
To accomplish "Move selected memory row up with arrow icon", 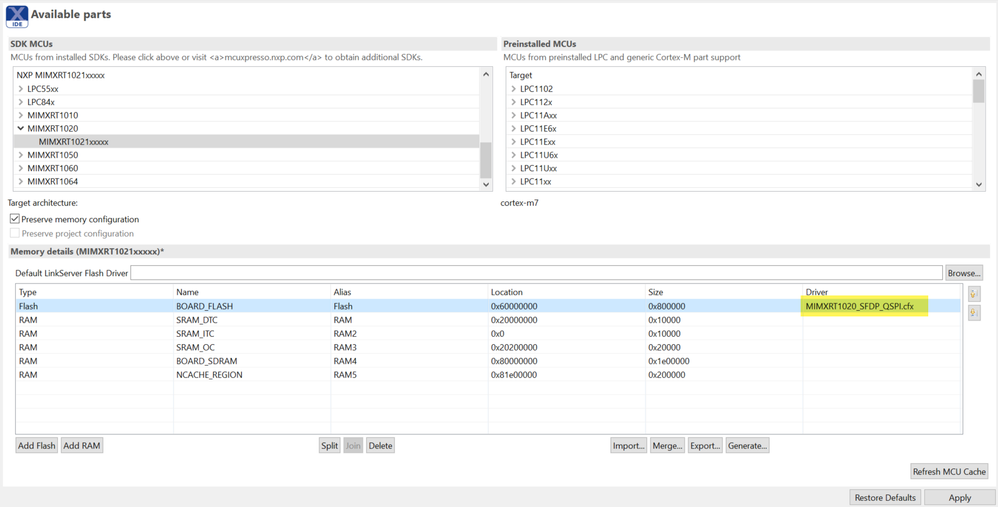I will [974, 294].
